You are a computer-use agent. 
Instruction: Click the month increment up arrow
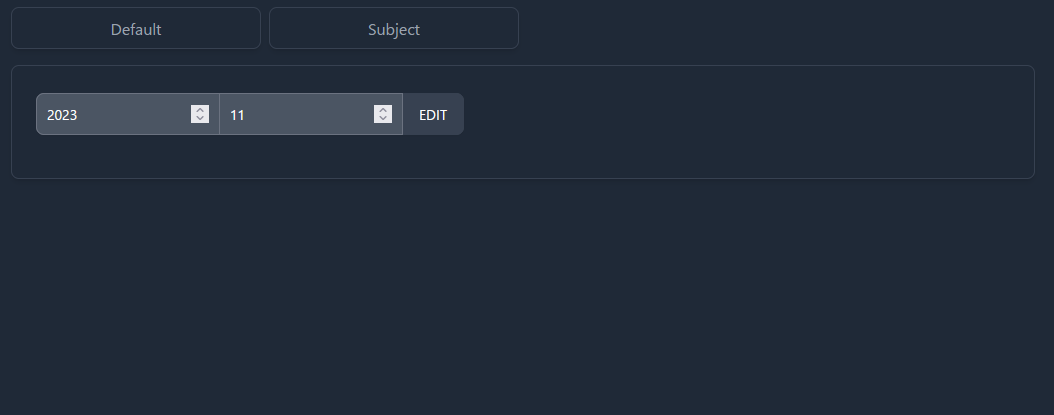pyautogui.click(x=383, y=109)
